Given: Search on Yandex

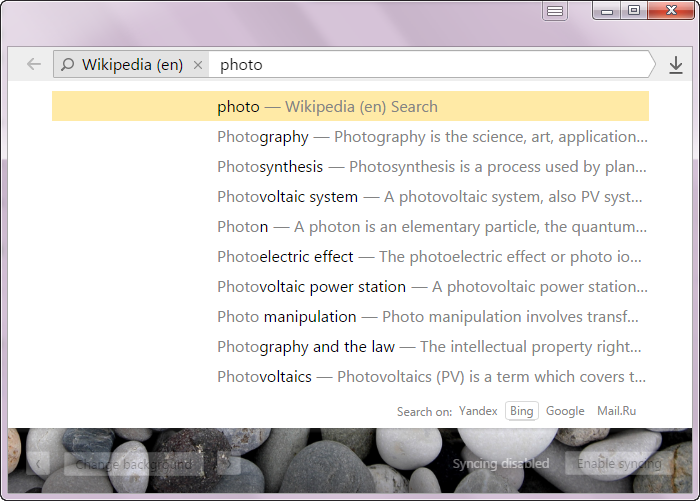Looking at the screenshot, I should click(478, 411).
